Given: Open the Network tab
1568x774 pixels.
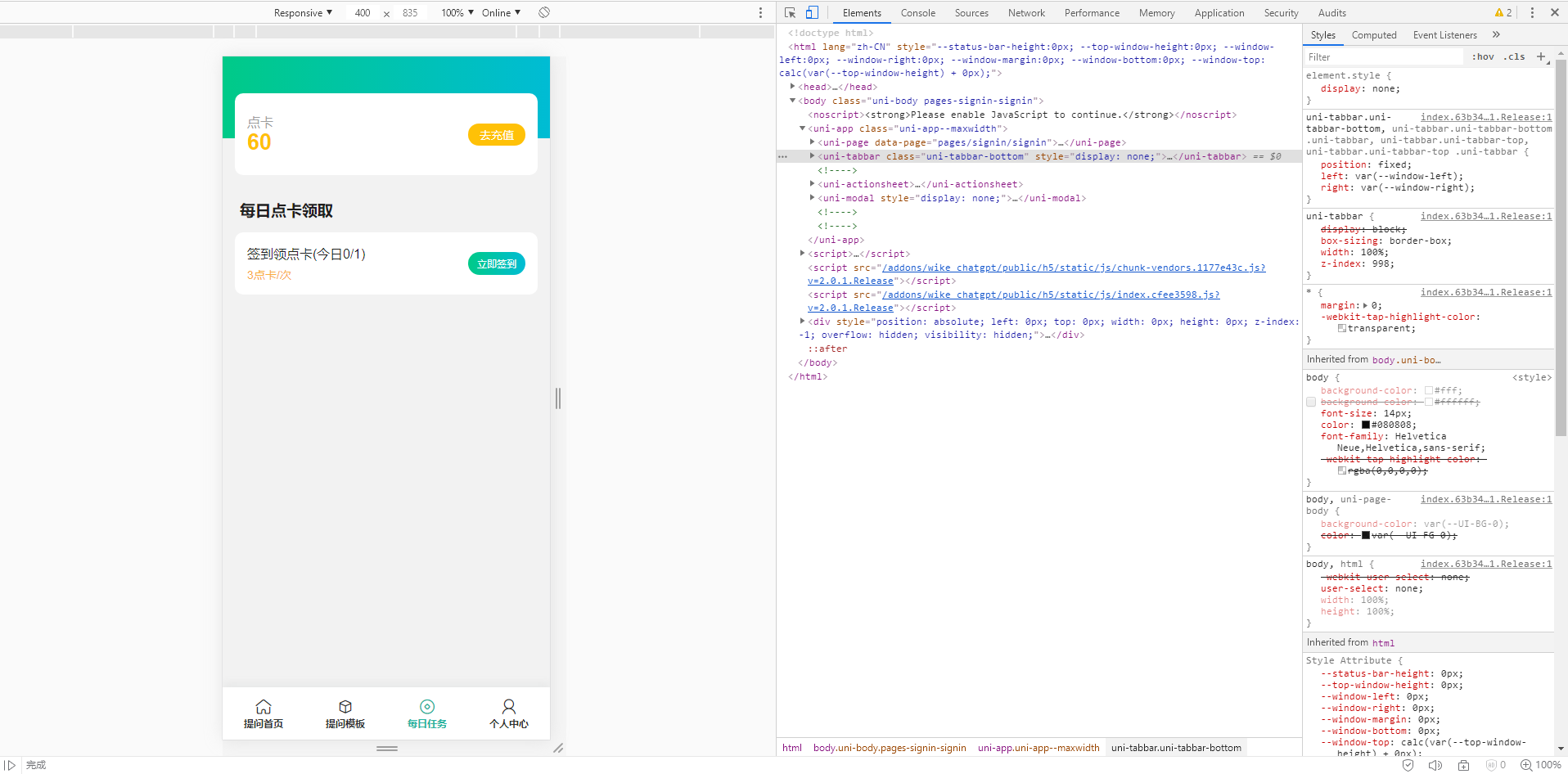Looking at the screenshot, I should coord(1026,12).
